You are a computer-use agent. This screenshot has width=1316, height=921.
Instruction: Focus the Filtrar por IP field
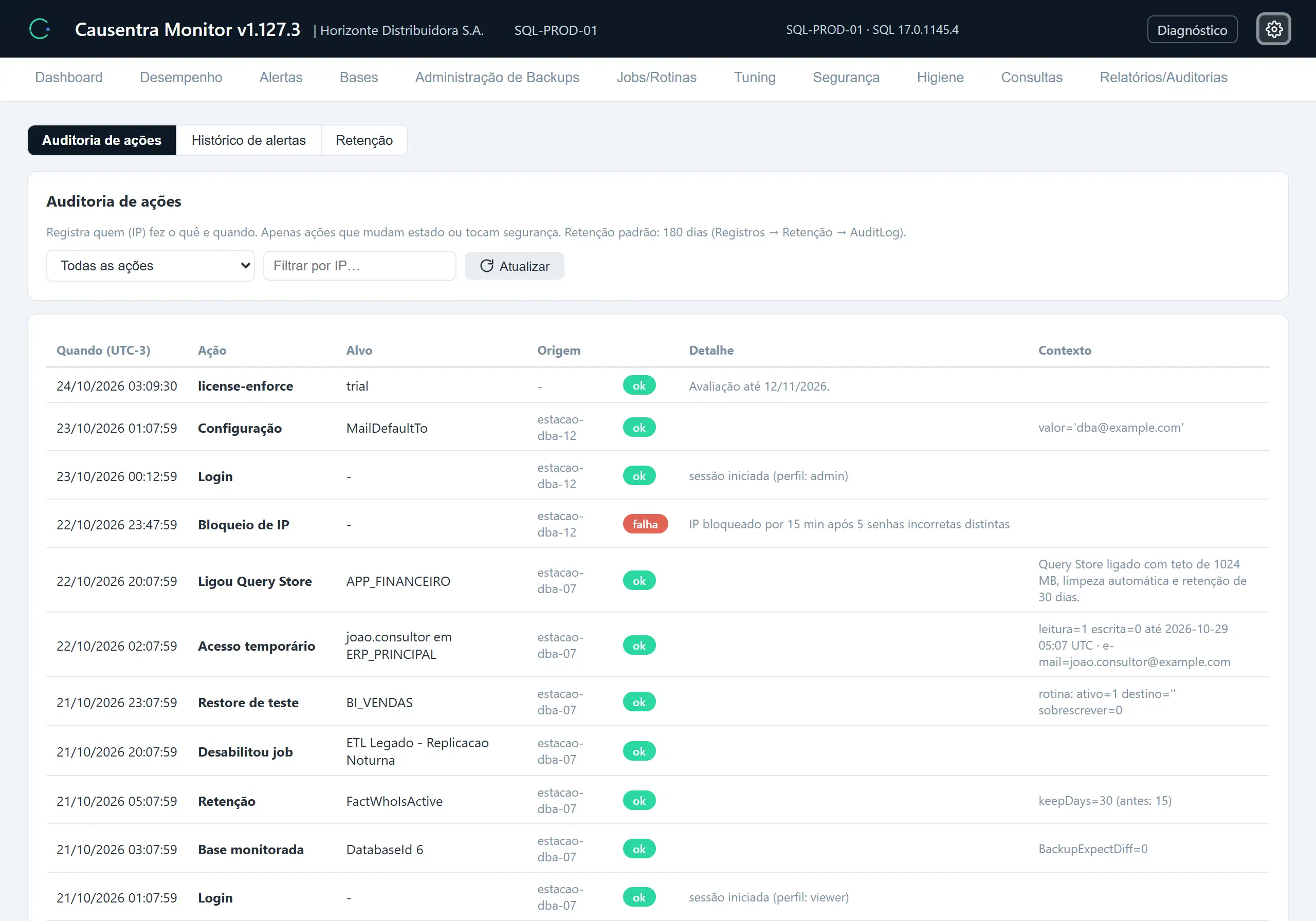coord(359,266)
